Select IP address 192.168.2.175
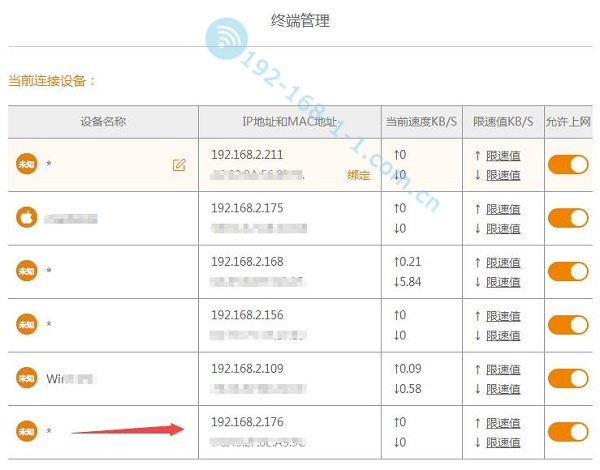Viewport: 600px width, 470px height. tap(247, 208)
